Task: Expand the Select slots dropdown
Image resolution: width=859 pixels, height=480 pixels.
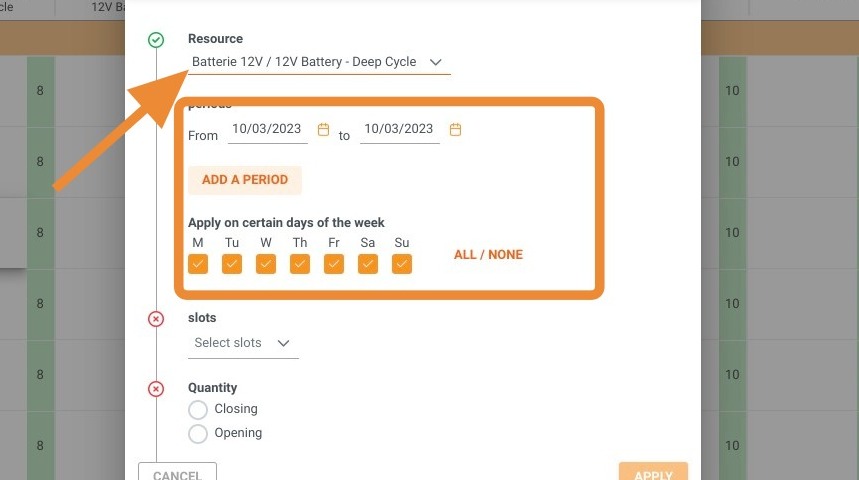Action: click(x=243, y=343)
